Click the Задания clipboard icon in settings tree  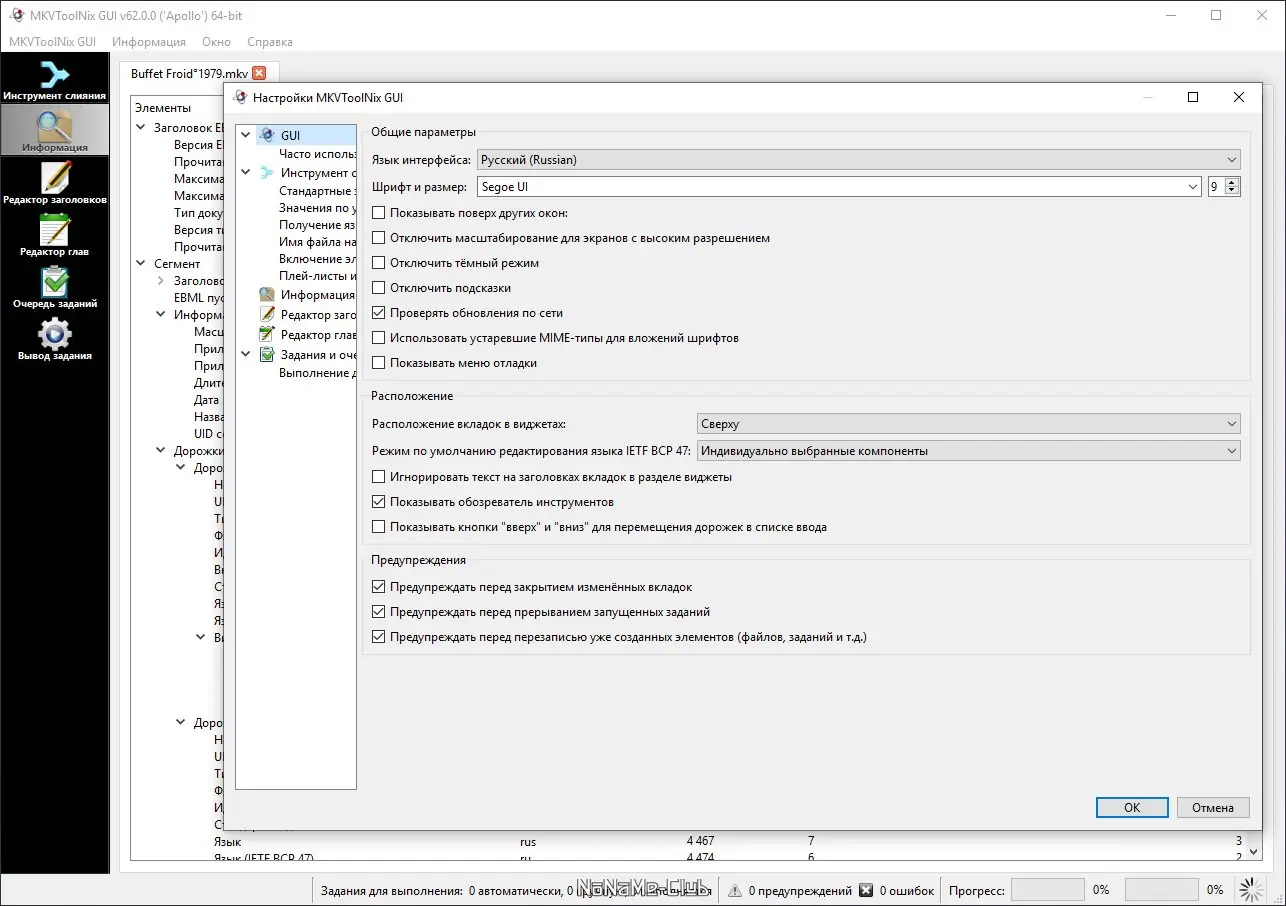click(266, 355)
